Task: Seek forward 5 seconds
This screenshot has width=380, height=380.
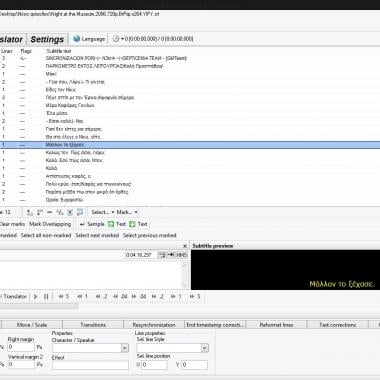Action: pyautogui.click(x=195, y=297)
